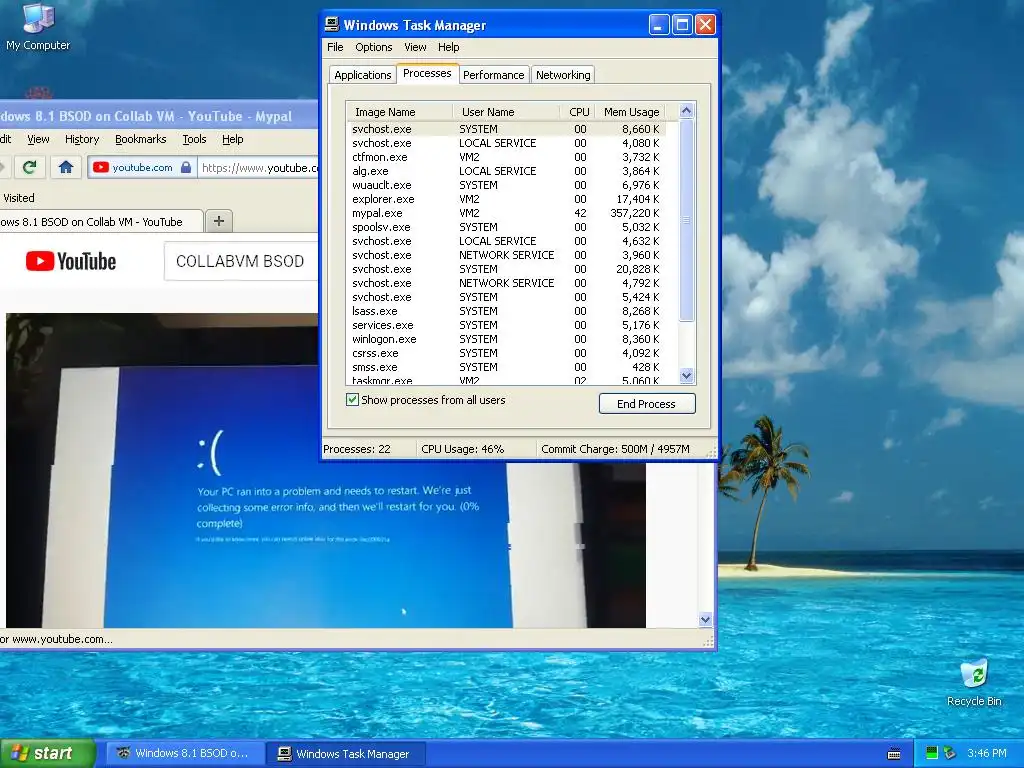Image resolution: width=1024 pixels, height=768 pixels.
Task: Open Mypal Bookmarks menu
Action: pos(140,139)
